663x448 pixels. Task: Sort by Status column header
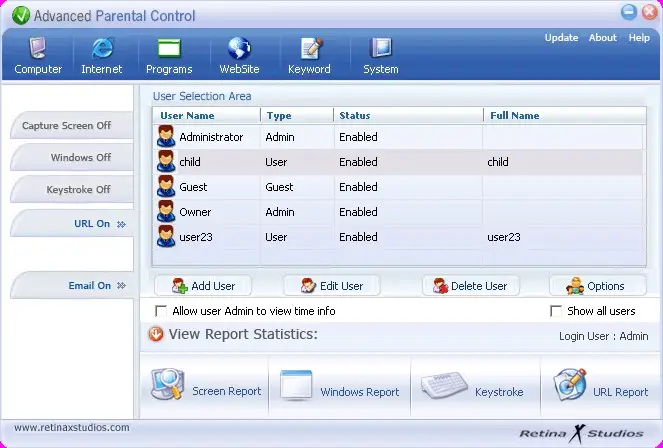[x=408, y=115]
